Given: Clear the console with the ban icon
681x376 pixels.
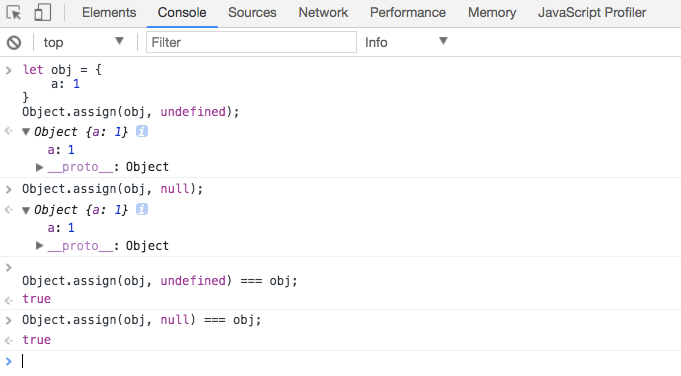Looking at the screenshot, I should [14, 43].
